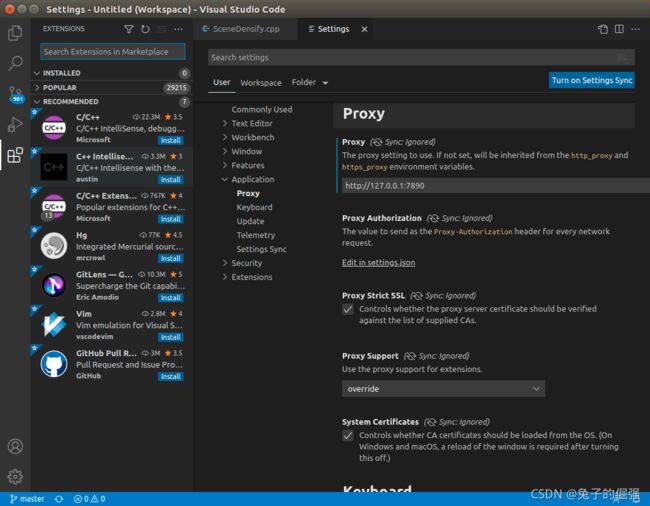Toggle the Proxy Strict SSL checkbox
Screen dimensions: 650x506
[348, 309]
